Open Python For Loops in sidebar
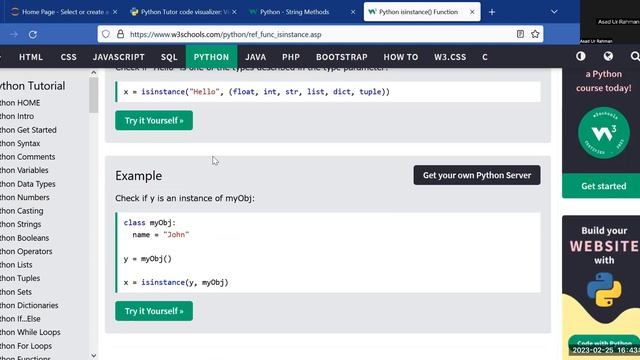Viewport: 640px width, 360px height. tap(26, 346)
